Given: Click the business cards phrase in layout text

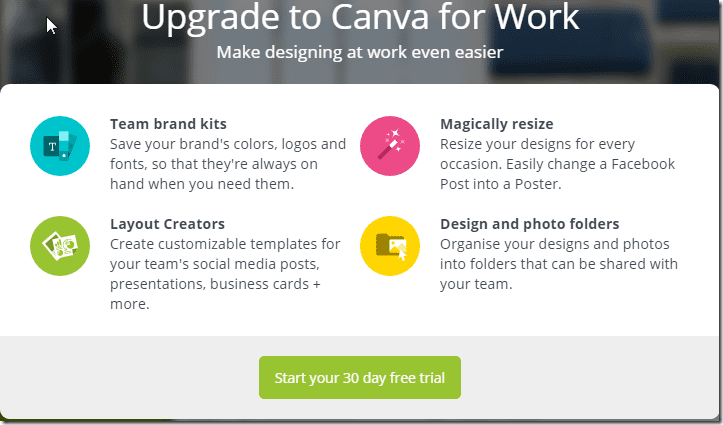Looking at the screenshot, I should point(259,284).
